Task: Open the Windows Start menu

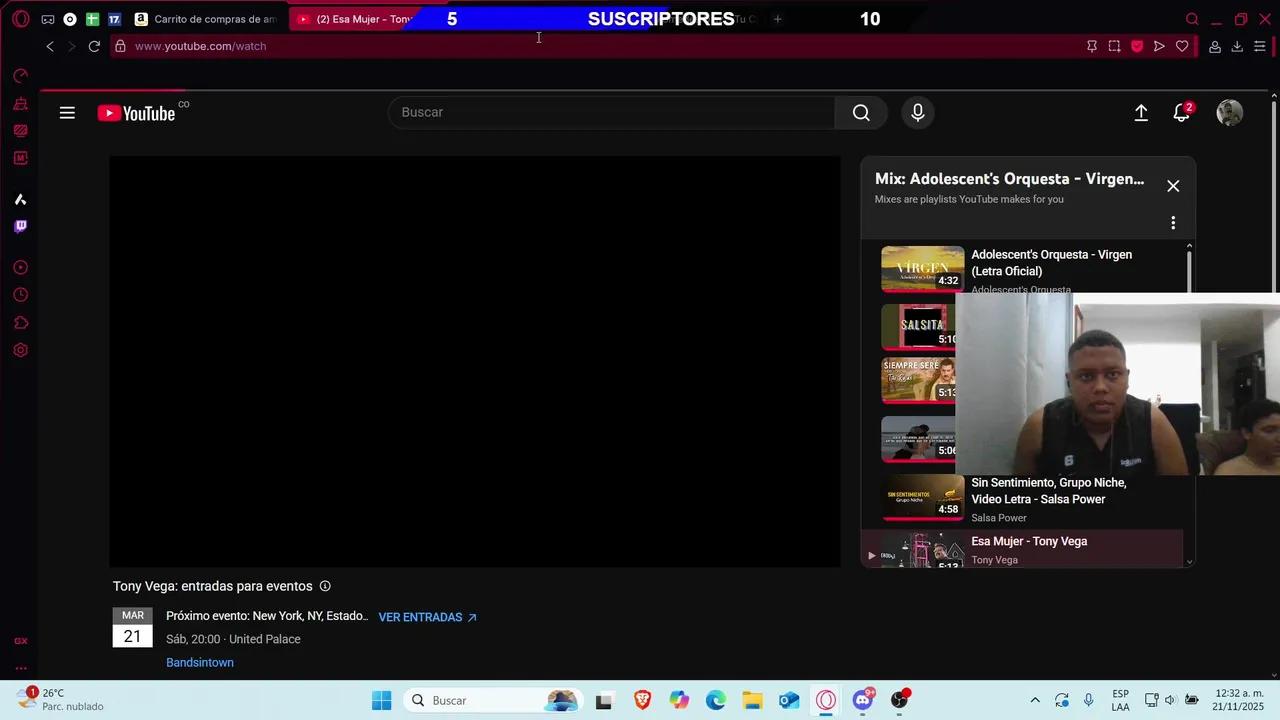Action: tap(382, 701)
